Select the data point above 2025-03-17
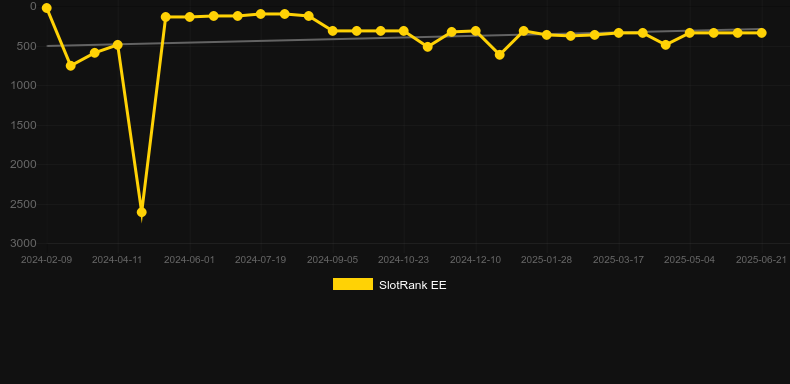 coord(619,33)
